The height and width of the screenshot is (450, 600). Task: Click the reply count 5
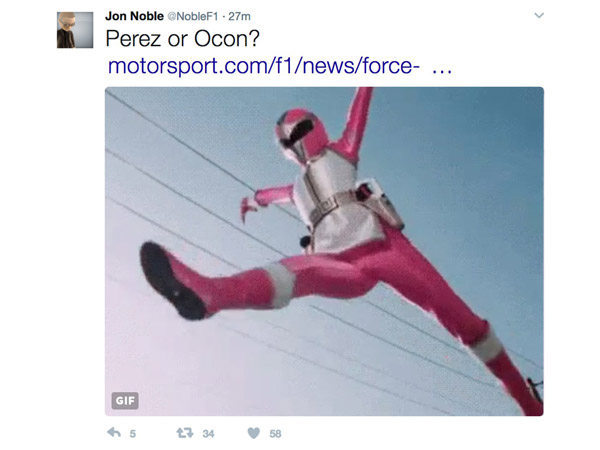click(x=132, y=434)
